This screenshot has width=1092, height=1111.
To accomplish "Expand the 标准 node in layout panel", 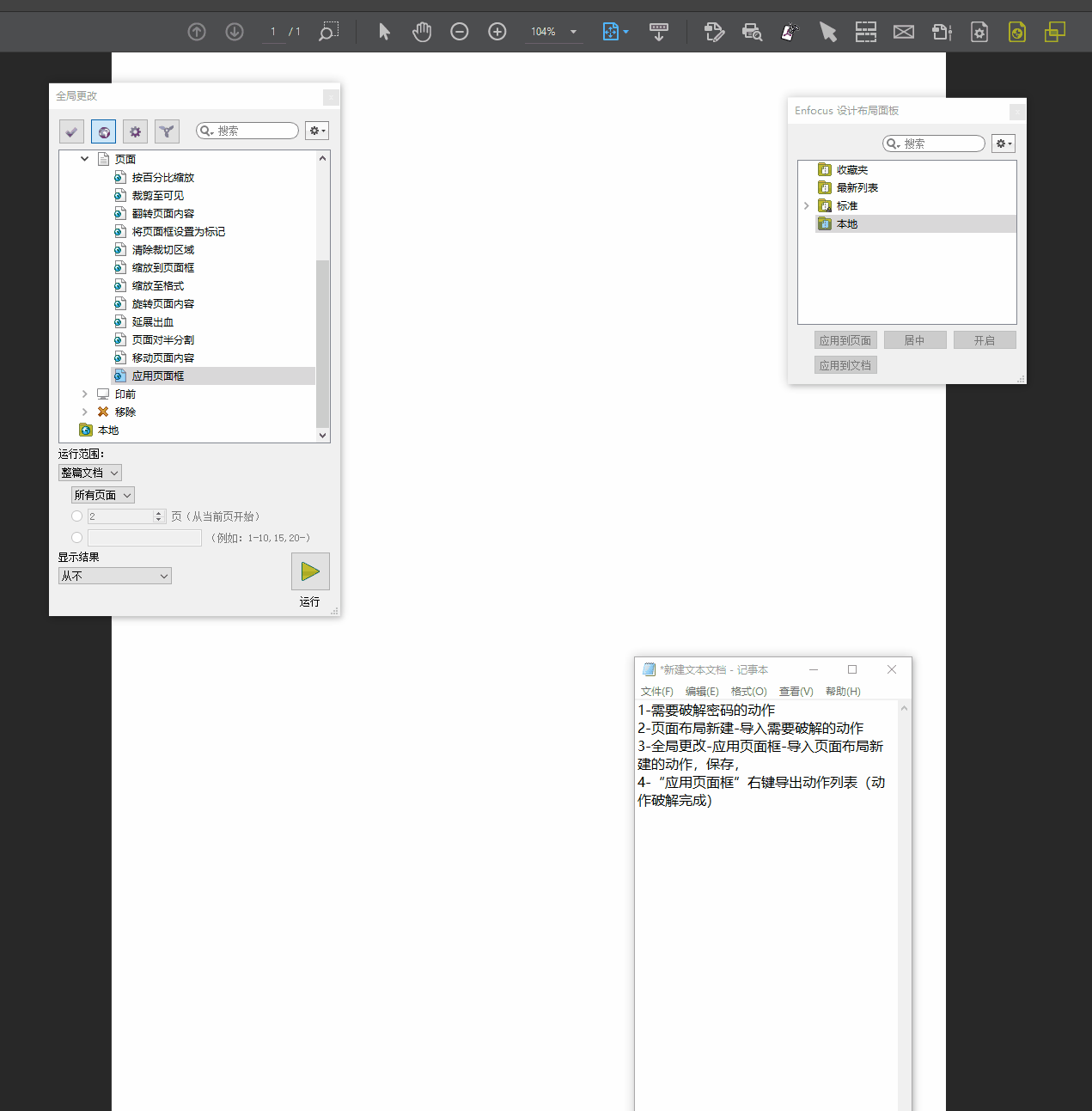I will (806, 205).
